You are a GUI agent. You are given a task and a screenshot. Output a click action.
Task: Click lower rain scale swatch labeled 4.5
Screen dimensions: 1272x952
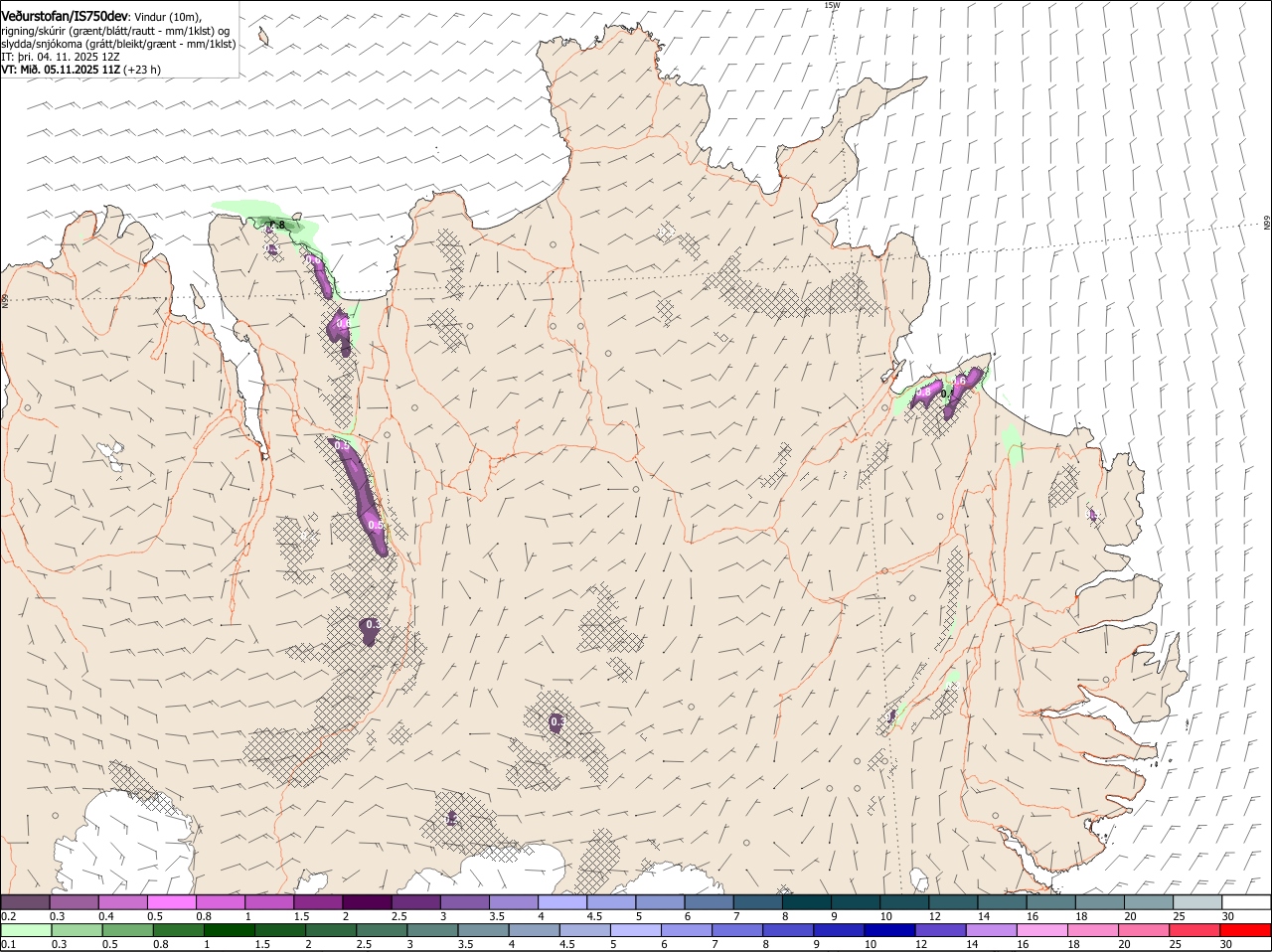coord(584,930)
